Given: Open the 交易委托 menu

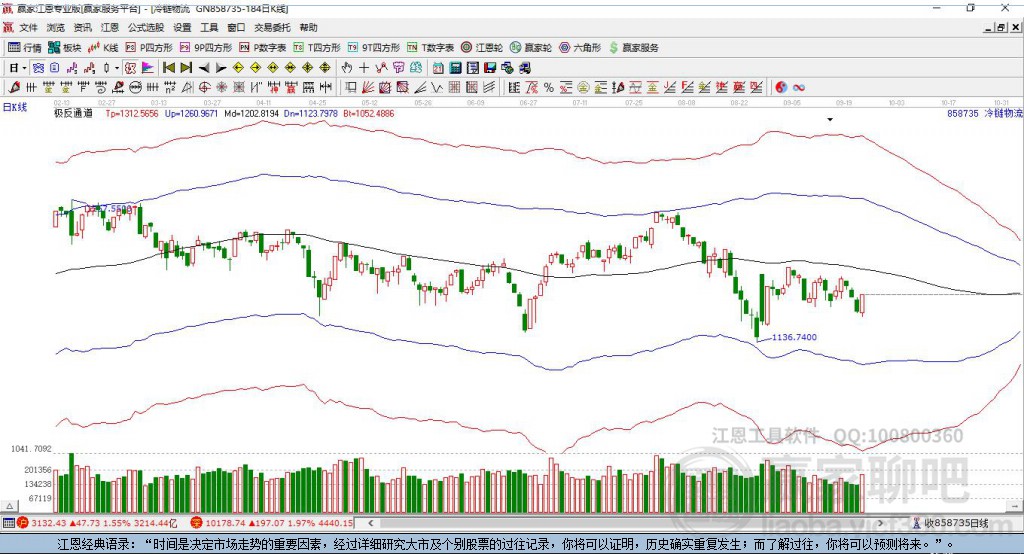Looking at the screenshot, I should click(272, 27).
